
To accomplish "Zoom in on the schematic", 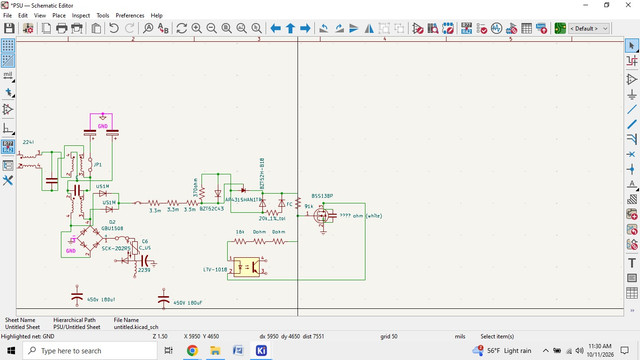I will point(196,28).
